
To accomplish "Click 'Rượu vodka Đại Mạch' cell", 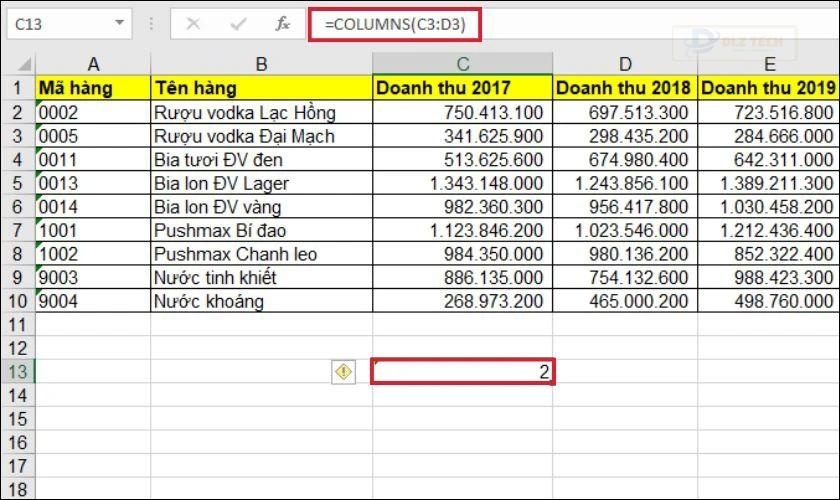I will [x=261, y=136].
